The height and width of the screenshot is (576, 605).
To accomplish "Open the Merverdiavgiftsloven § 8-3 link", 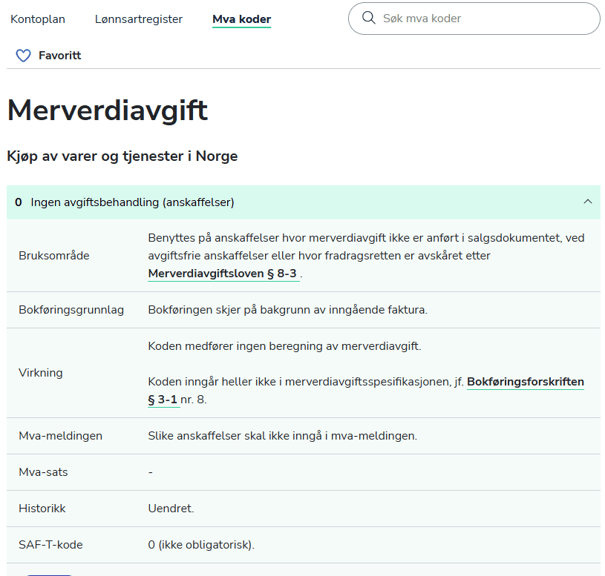I will [222, 274].
